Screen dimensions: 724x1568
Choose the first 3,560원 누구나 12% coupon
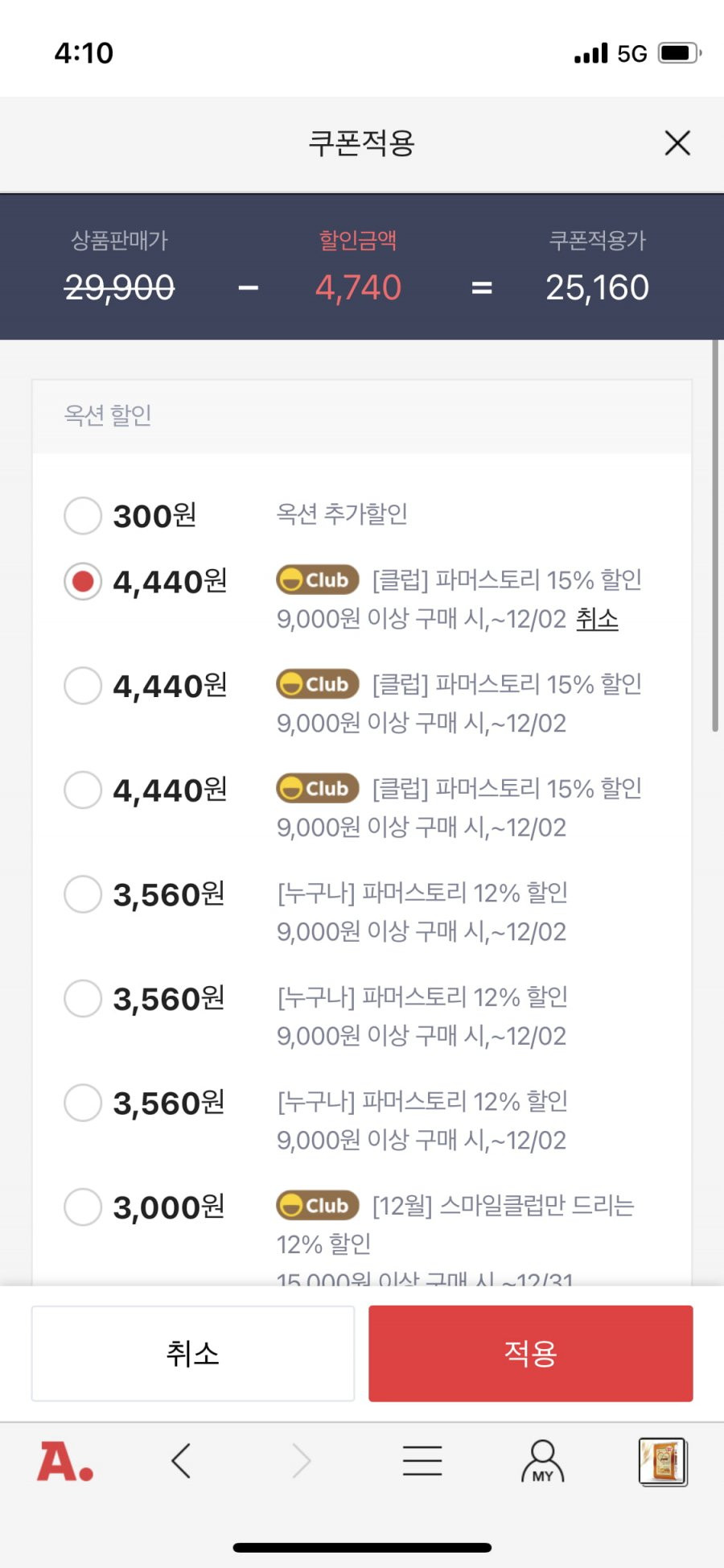point(83,894)
